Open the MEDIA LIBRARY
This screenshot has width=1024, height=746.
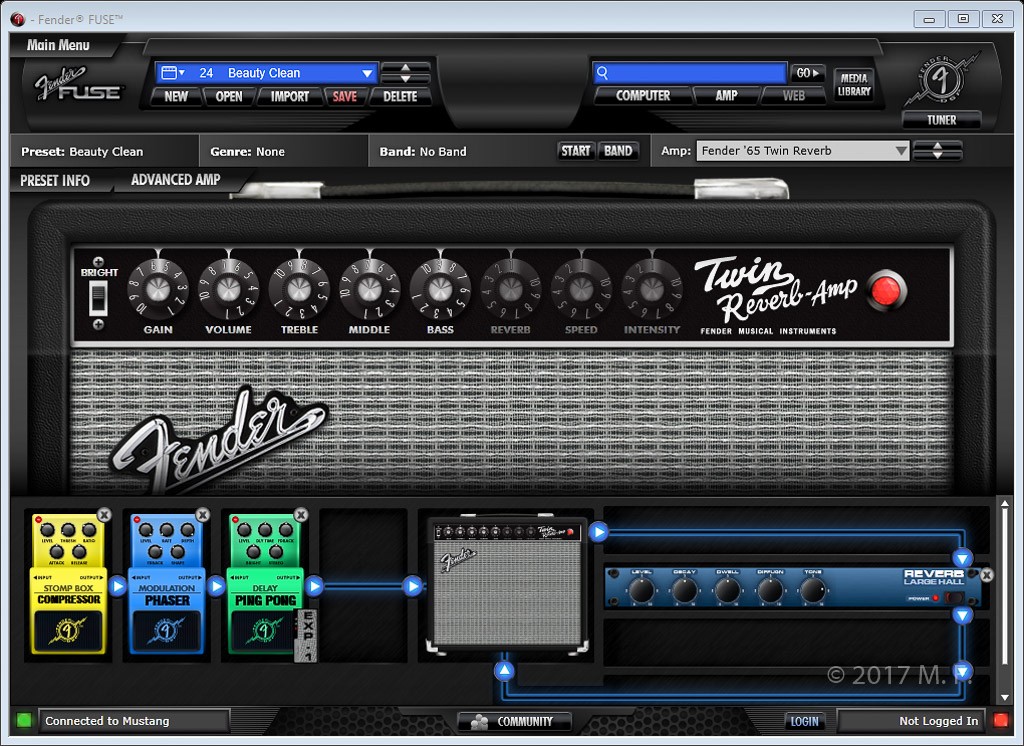click(x=854, y=85)
